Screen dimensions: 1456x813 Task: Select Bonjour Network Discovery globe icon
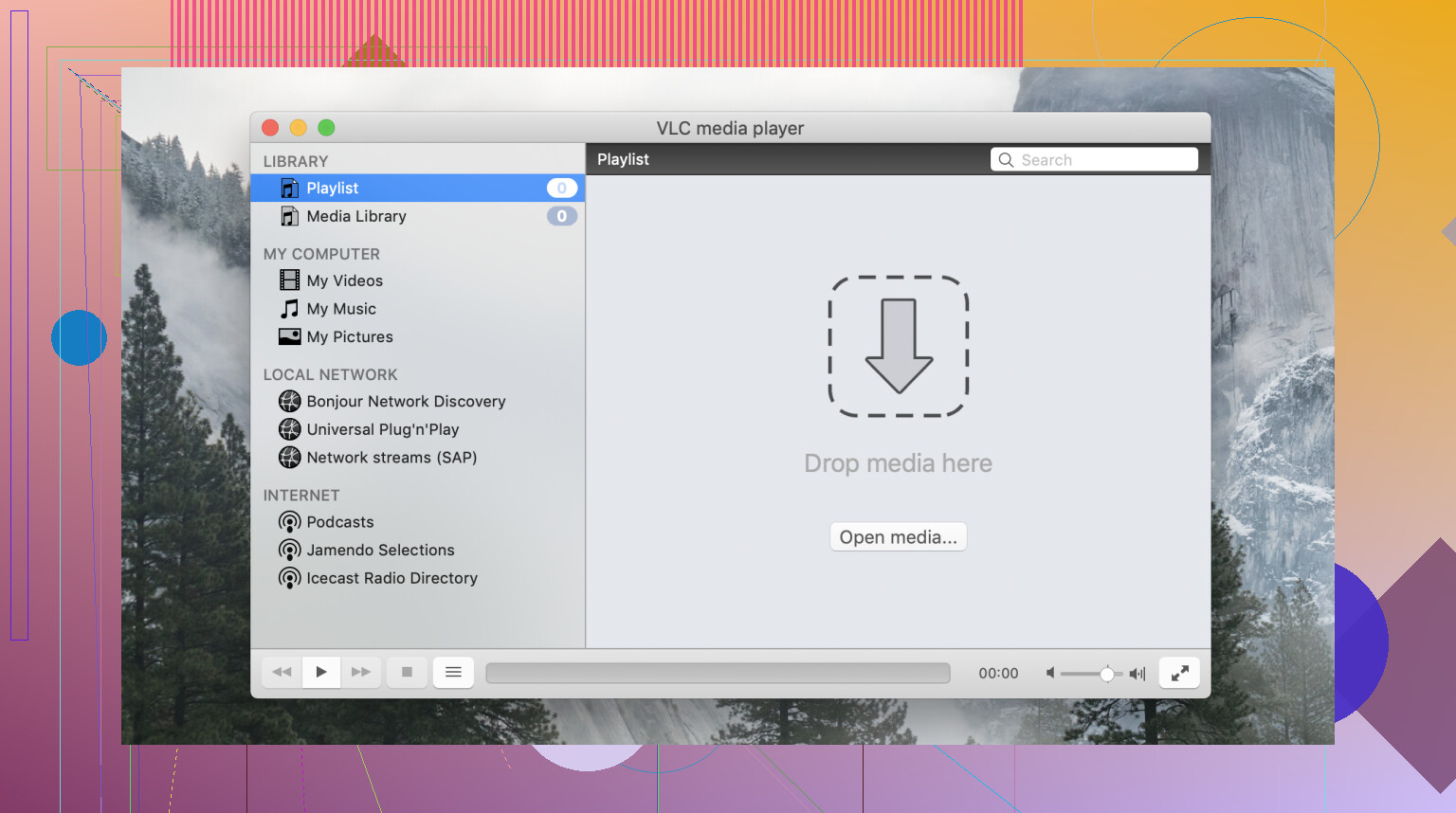(x=289, y=401)
